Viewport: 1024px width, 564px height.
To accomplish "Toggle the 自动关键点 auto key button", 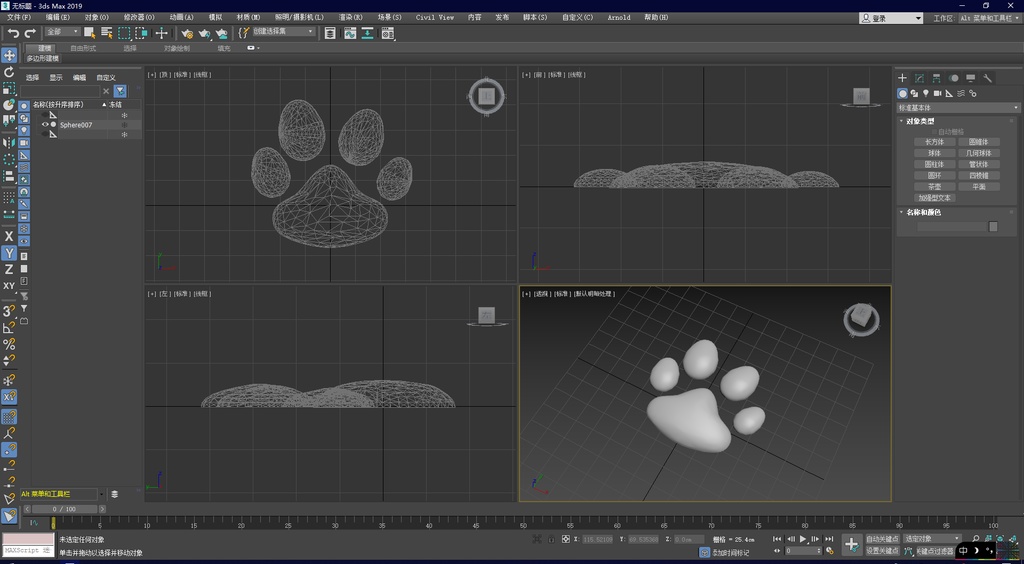I will (882, 539).
